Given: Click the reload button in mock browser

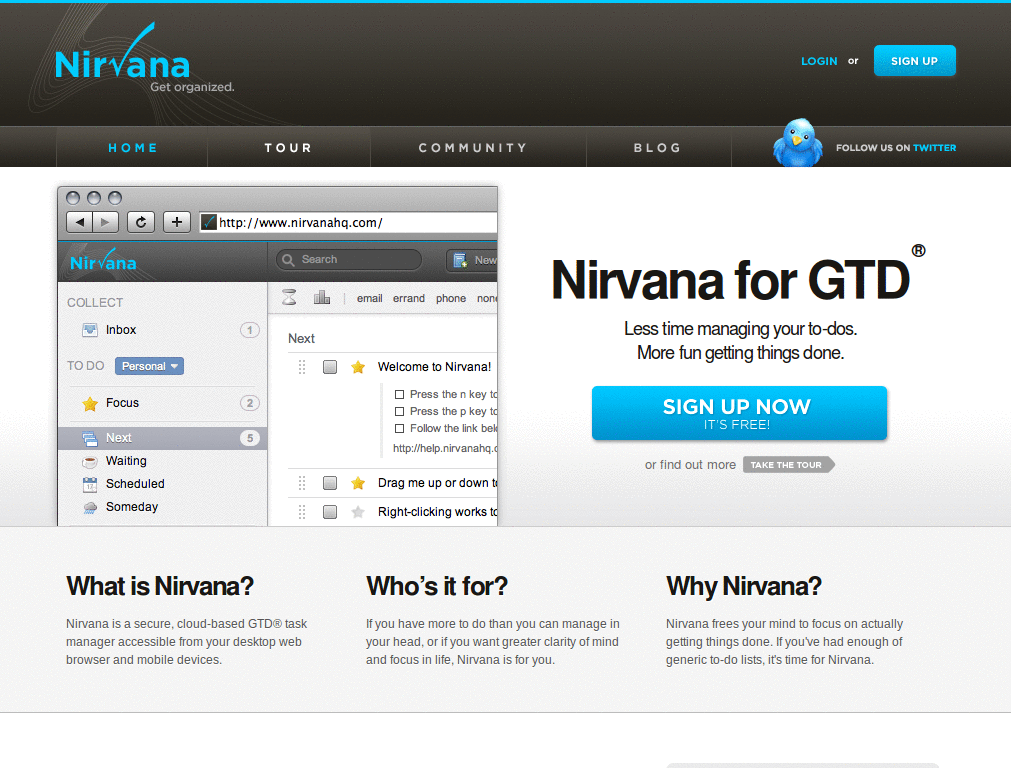Looking at the screenshot, I should (x=140, y=222).
